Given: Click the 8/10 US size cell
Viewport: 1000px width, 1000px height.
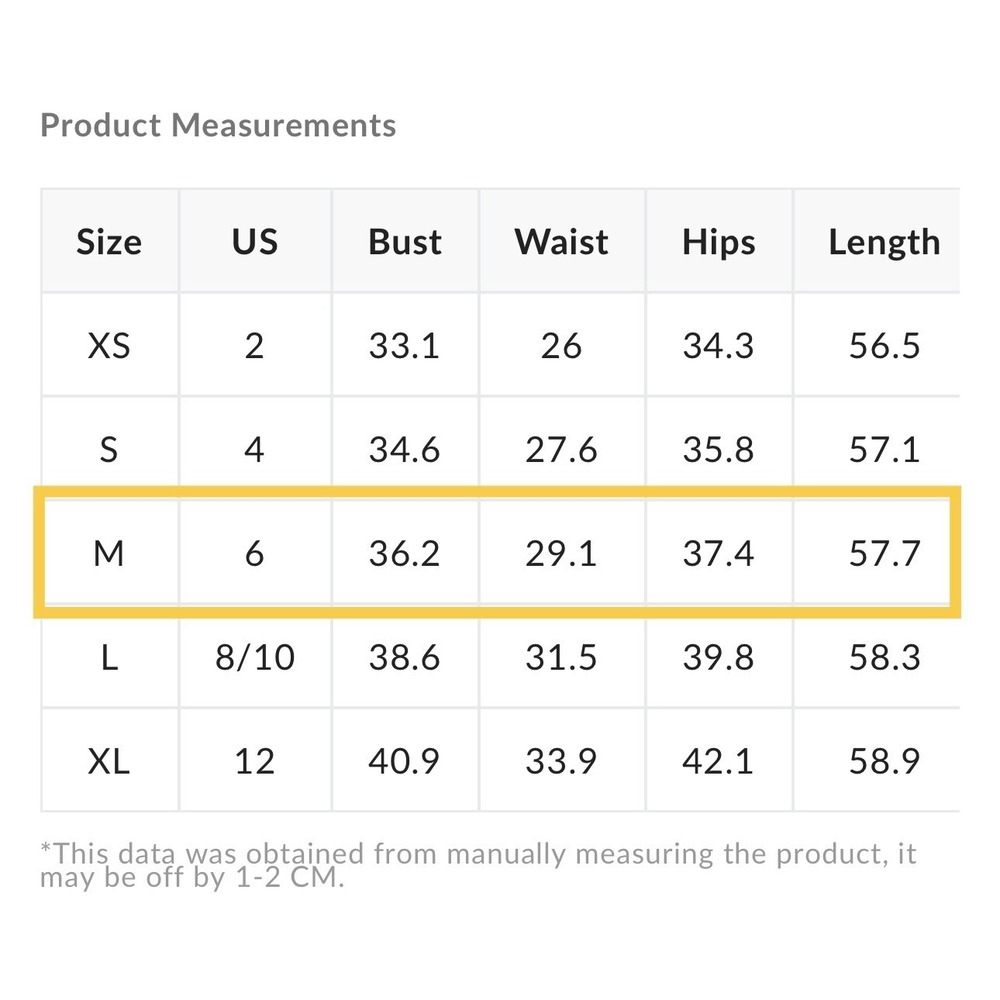Looking at the screenshot, I should pos(254,657).
